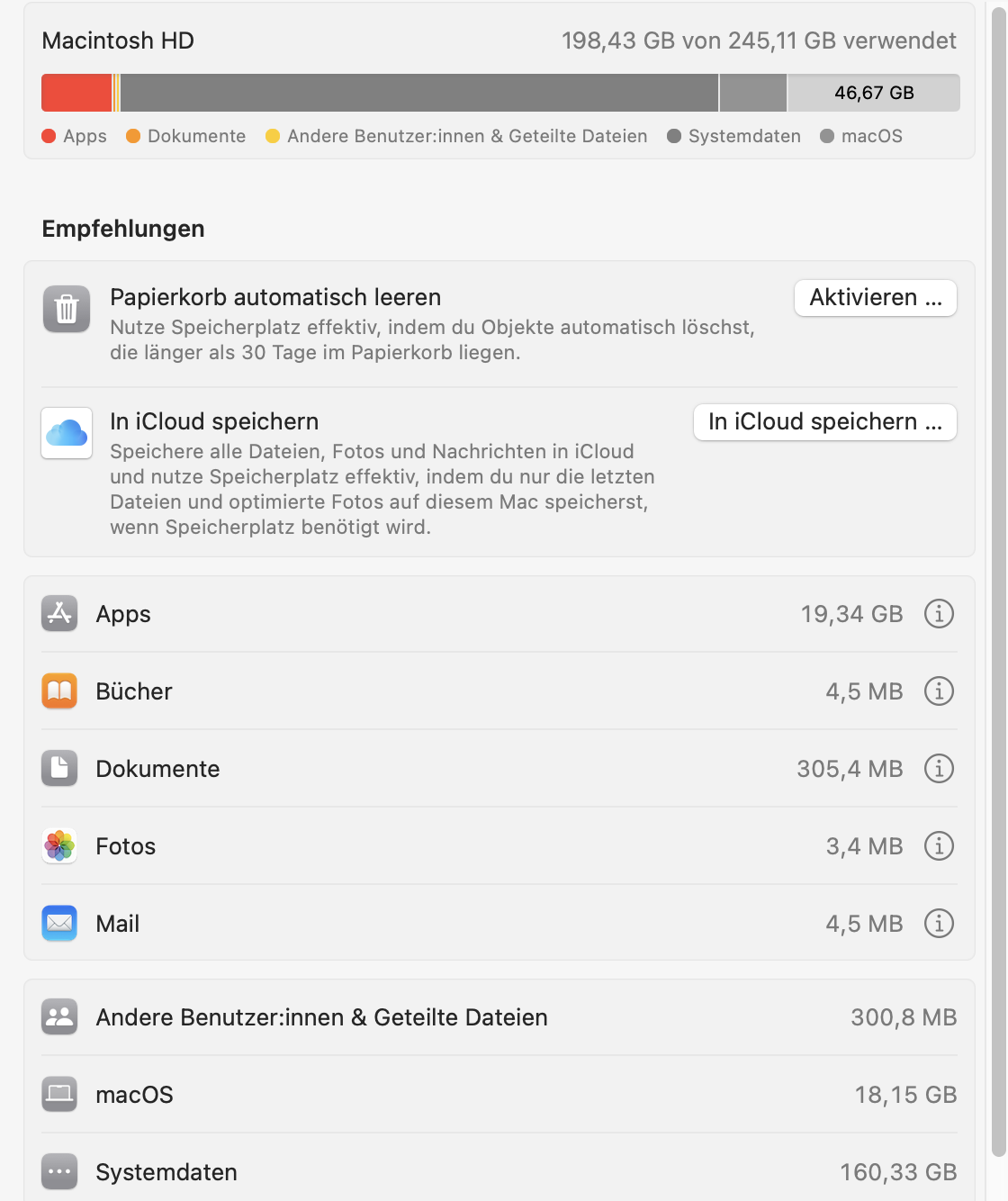This screenshot has width=1008, height=1201.
Task: Click the 160,33 GB Systemdaten size value
Action: pyautogui.click(x=899, y=1172)
